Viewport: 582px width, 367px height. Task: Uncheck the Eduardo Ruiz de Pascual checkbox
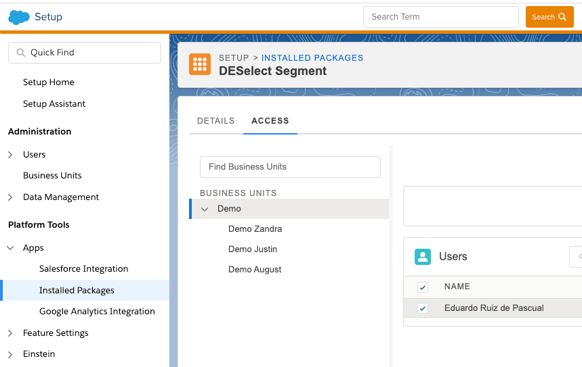(422, 308)
